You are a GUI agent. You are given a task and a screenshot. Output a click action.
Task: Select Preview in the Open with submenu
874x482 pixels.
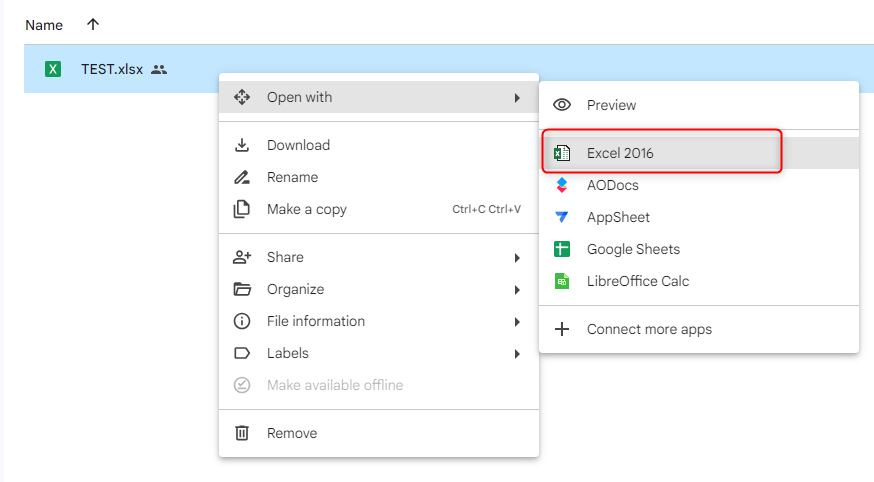tap(699, 105)
